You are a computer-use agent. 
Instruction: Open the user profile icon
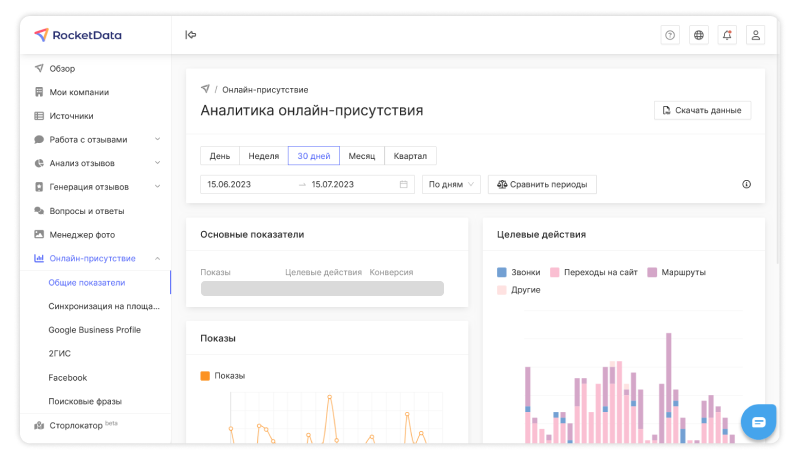756,35
